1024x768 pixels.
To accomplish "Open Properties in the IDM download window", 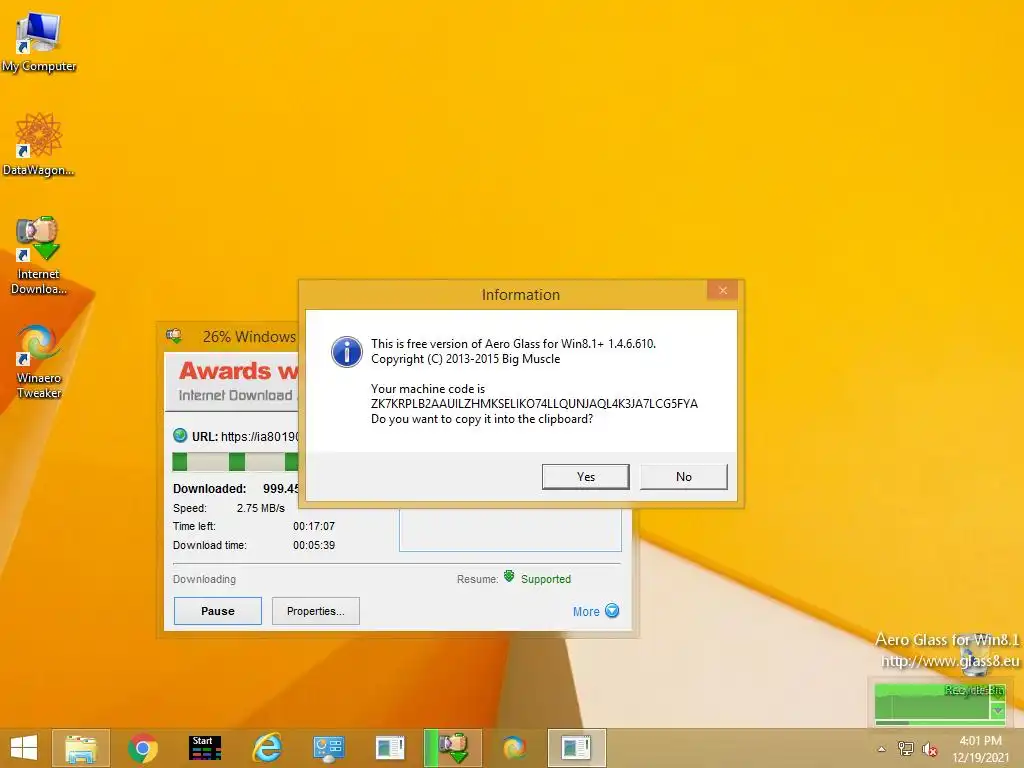I will point(315,611).
